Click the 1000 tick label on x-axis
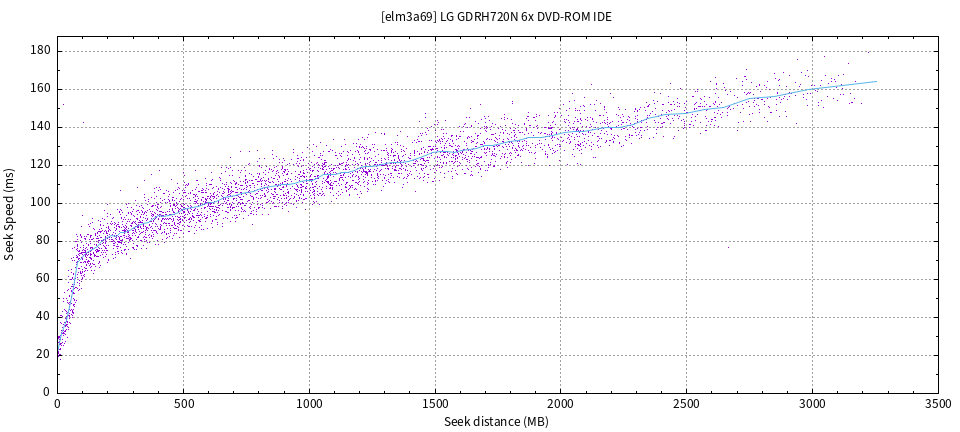 pos(309,405)
